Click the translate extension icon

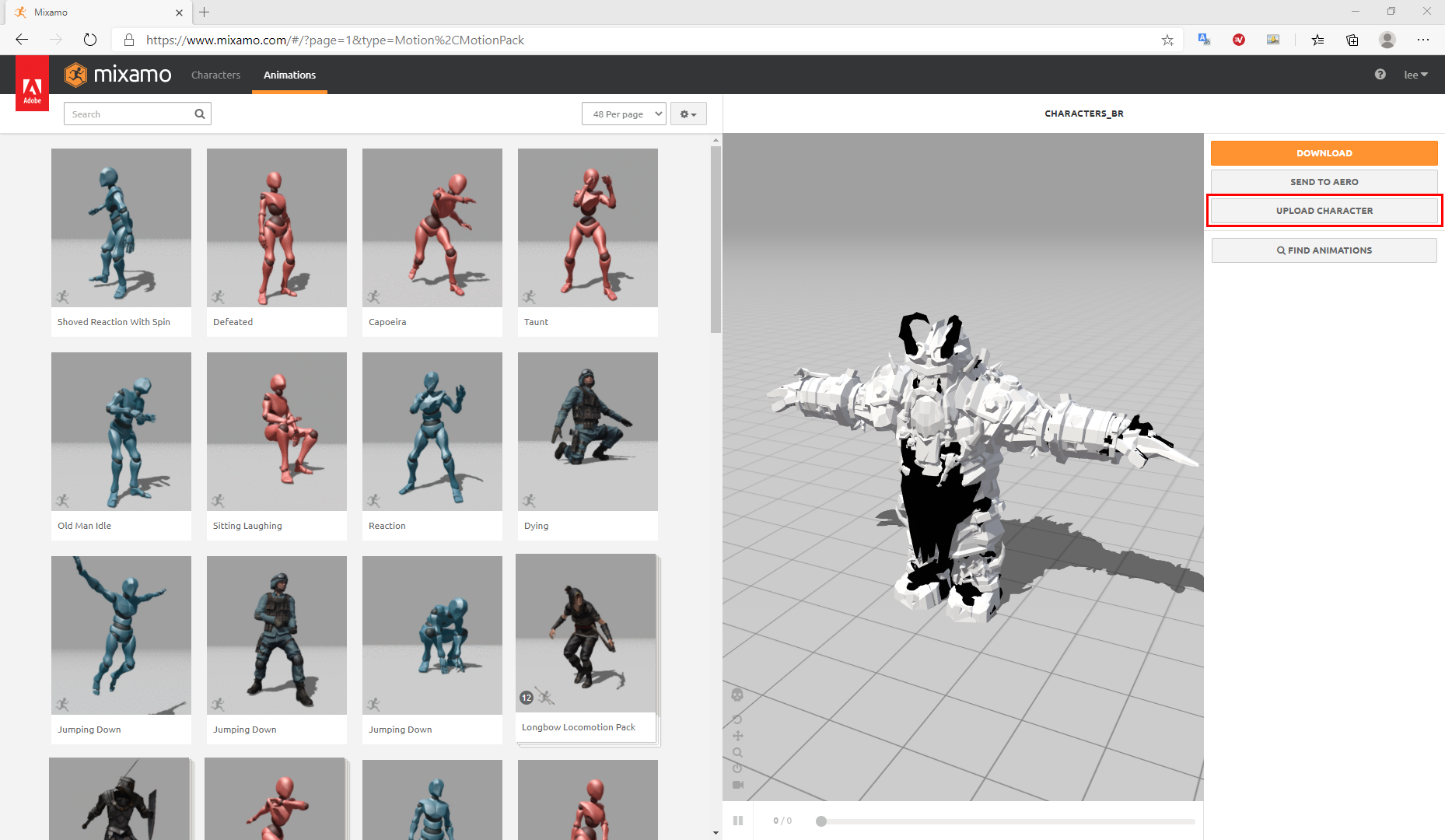point(1205,40)
